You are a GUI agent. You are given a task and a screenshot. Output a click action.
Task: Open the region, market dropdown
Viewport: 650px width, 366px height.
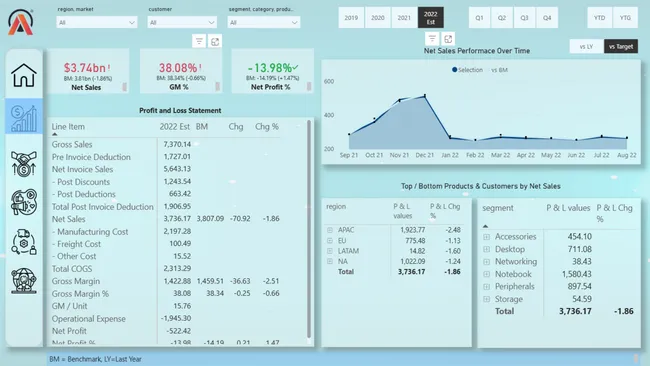pyautogui.click(x=97, y=22)
